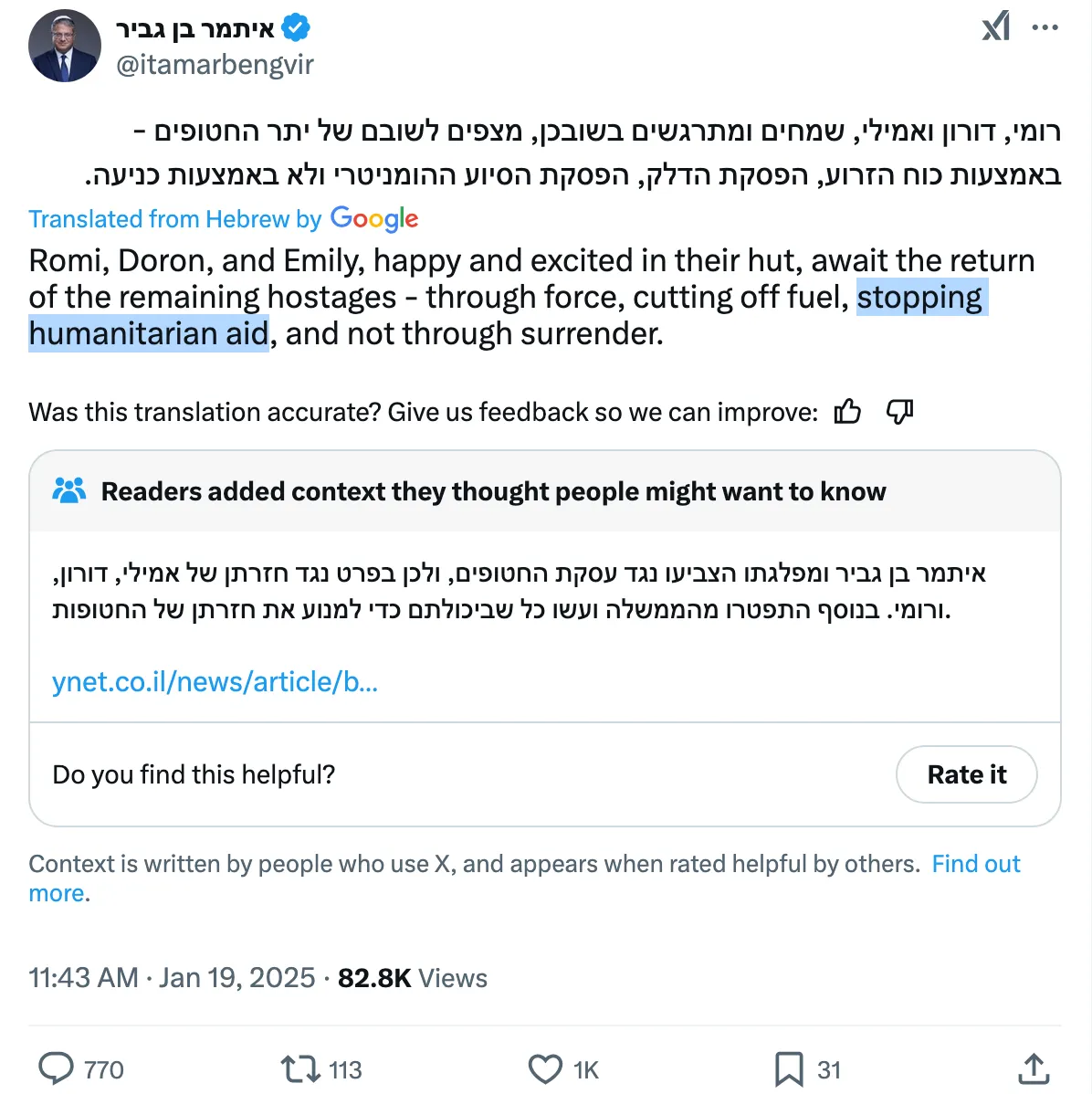Screen dimensions: 1092x1094
Task: Click the 11:43 AM Jan 19, 2025 timestamp
Action: tap(172, 978)
